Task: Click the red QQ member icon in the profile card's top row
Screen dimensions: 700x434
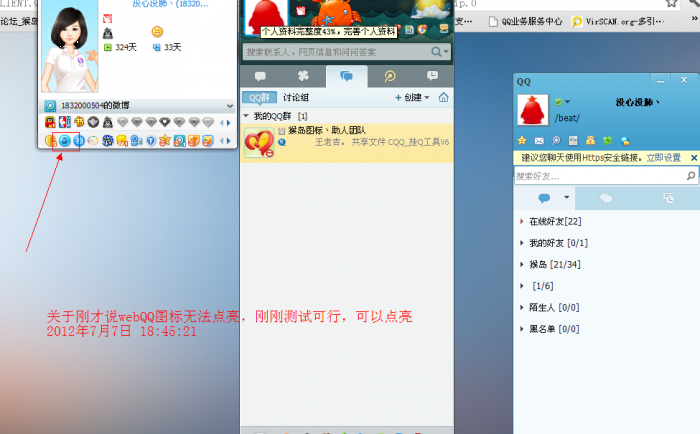Action: [x=50, y=122]
